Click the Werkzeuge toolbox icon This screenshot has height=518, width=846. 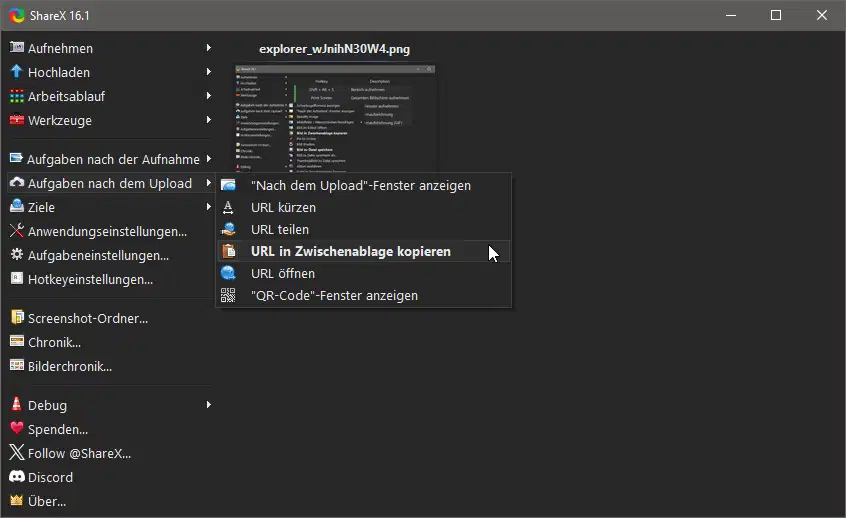coord(17,120)
